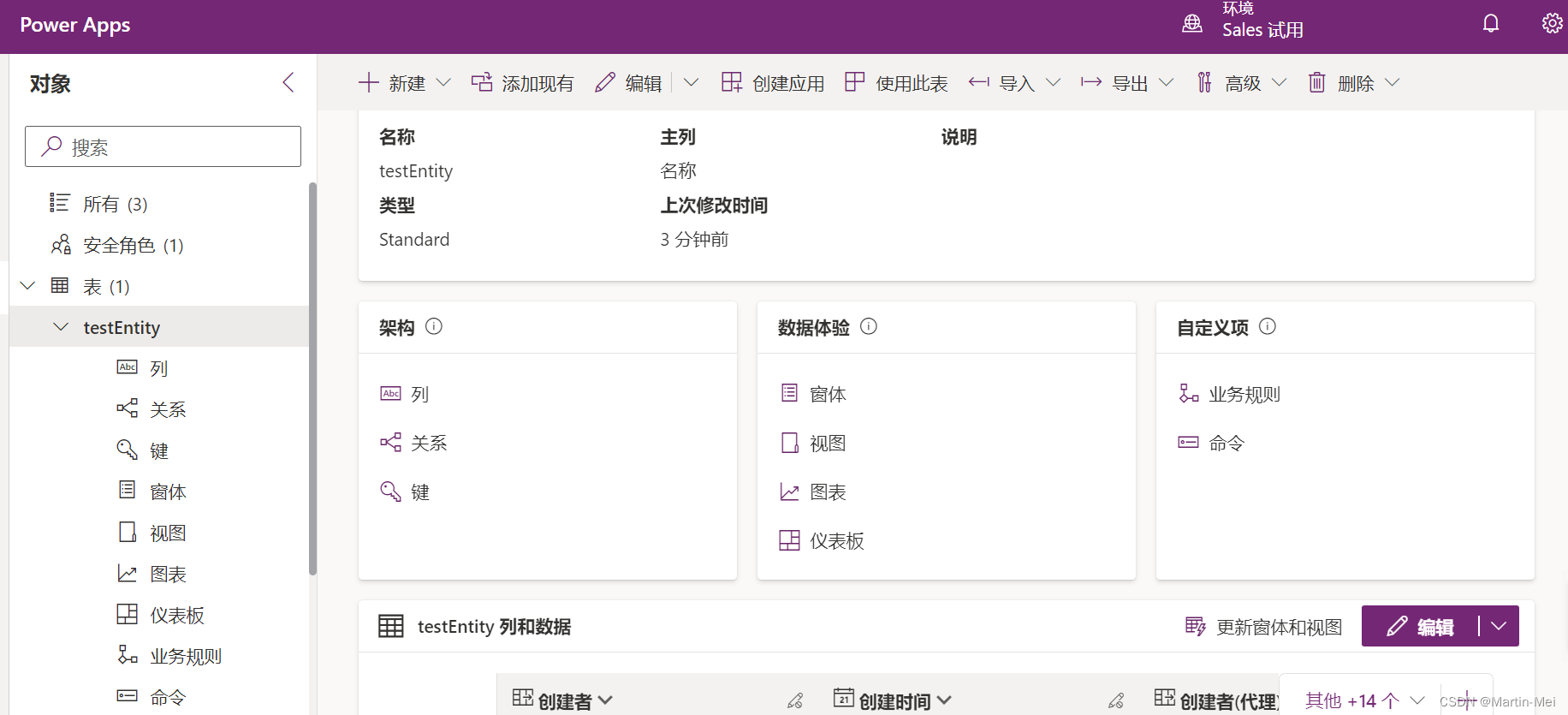Click info icon next to 架构

[x=434, y=326]
